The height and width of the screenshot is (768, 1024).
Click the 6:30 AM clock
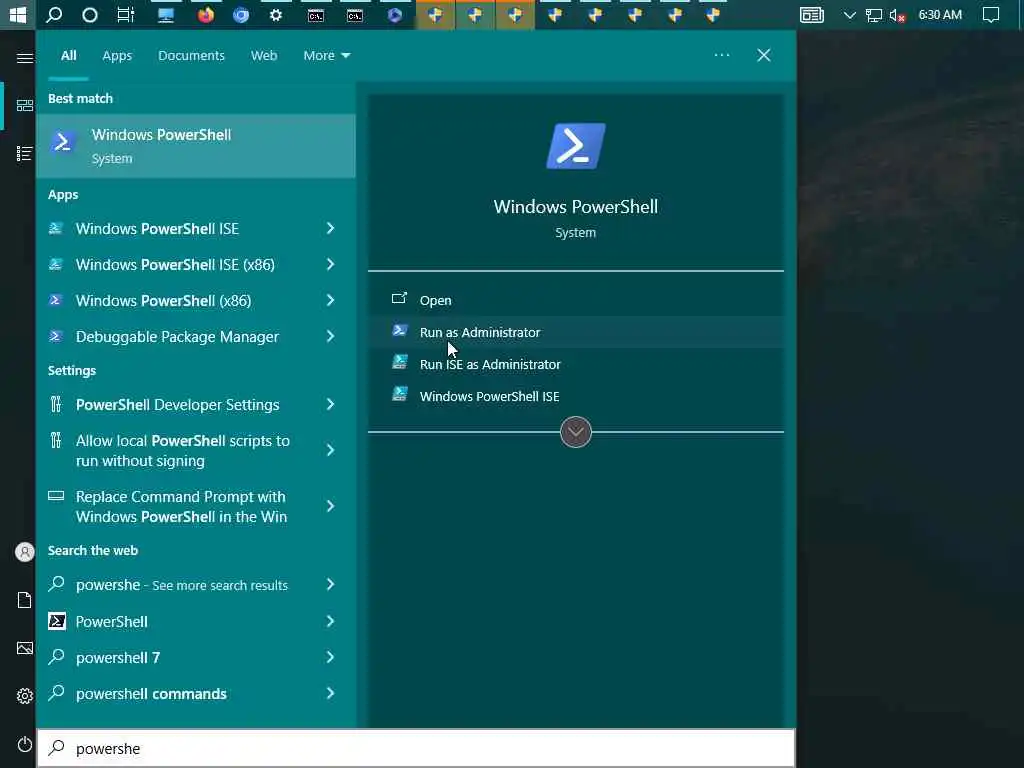940,14
